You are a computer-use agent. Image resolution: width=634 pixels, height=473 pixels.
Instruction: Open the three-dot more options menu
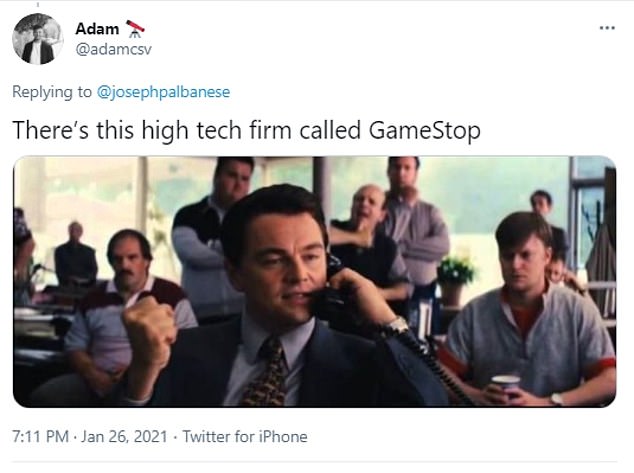coord(607,28)
